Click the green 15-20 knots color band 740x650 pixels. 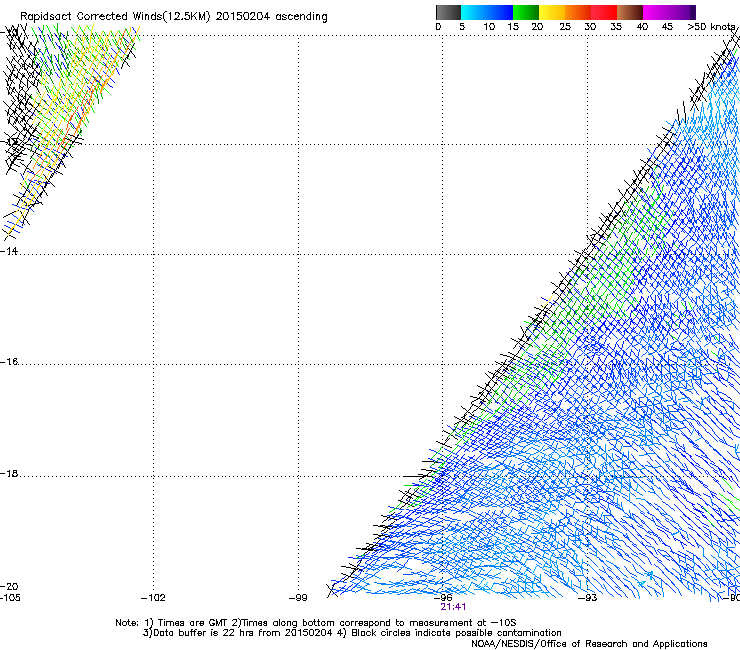526,12
